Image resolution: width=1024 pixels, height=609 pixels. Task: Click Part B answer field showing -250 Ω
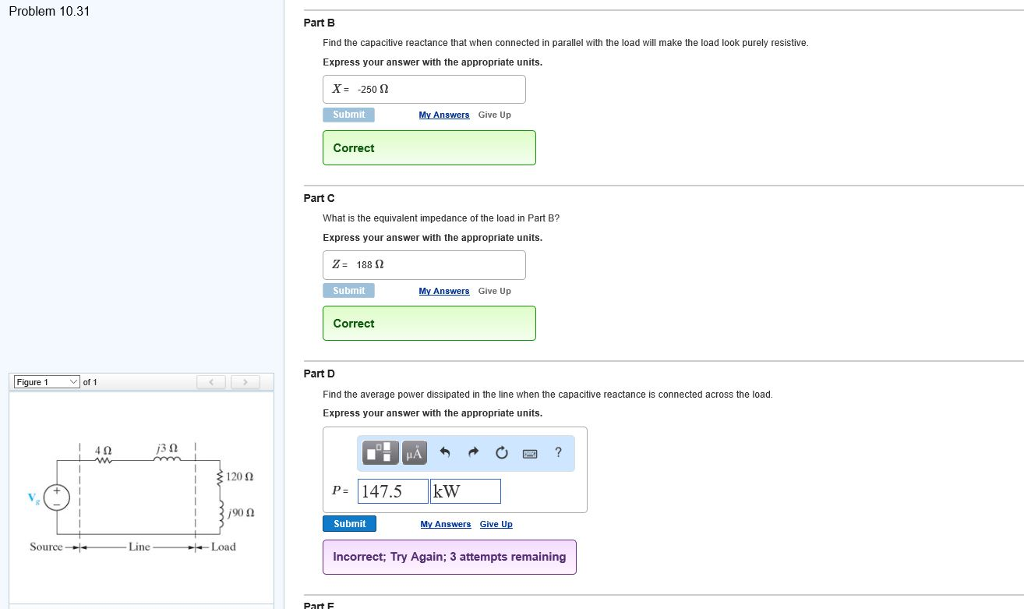tap(424, 89)
